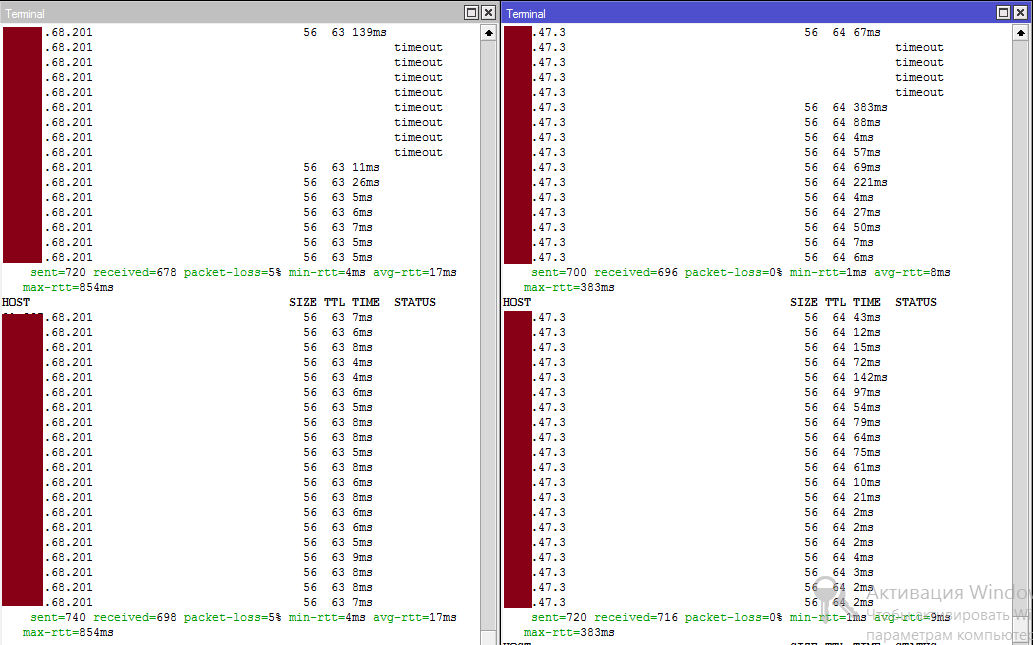This screenshot has height=645, width=1033.
Task: Close the left Terminal window
Action: (488, 13)
